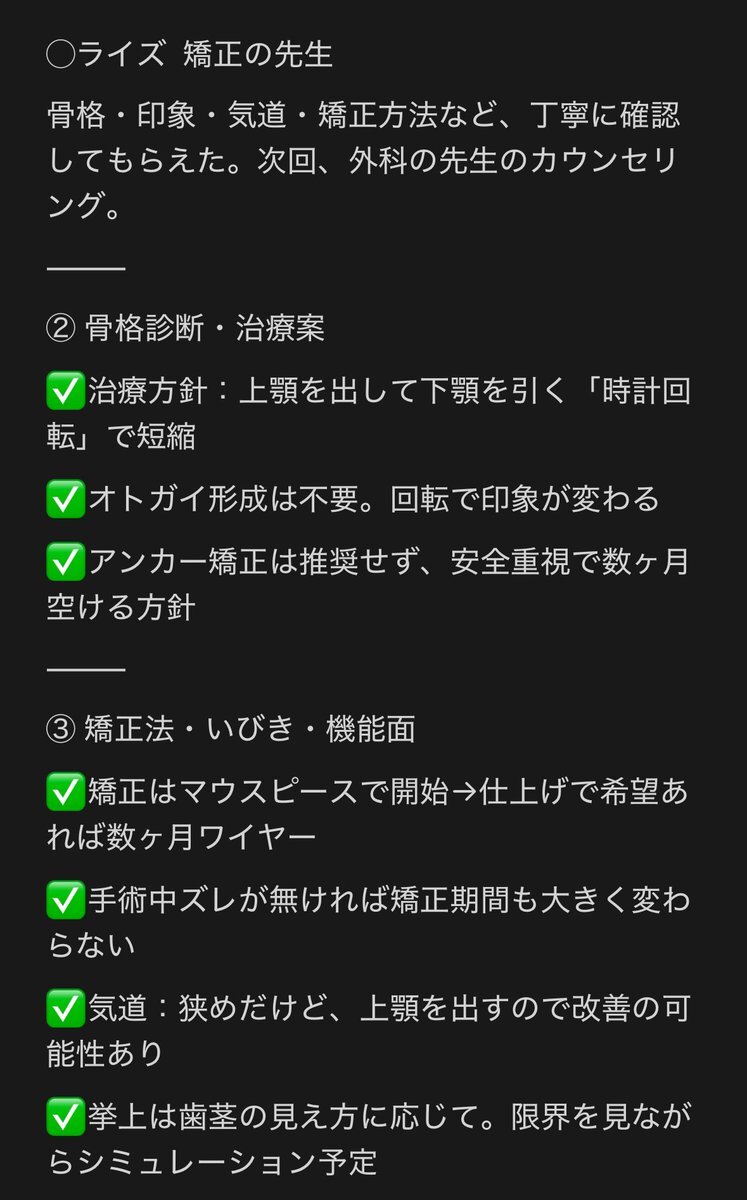Select the heading 矯正法・いびき・機能面

pos(251,729)
